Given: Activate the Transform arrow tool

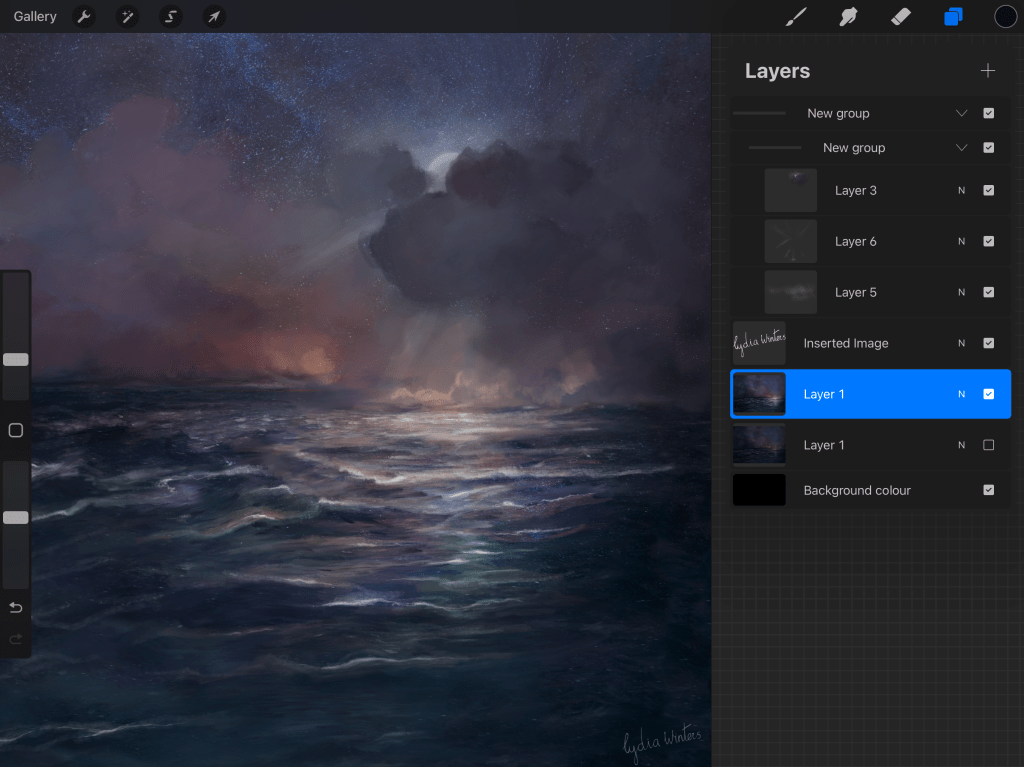Looking at the screenshot, I should coord(214,17).
